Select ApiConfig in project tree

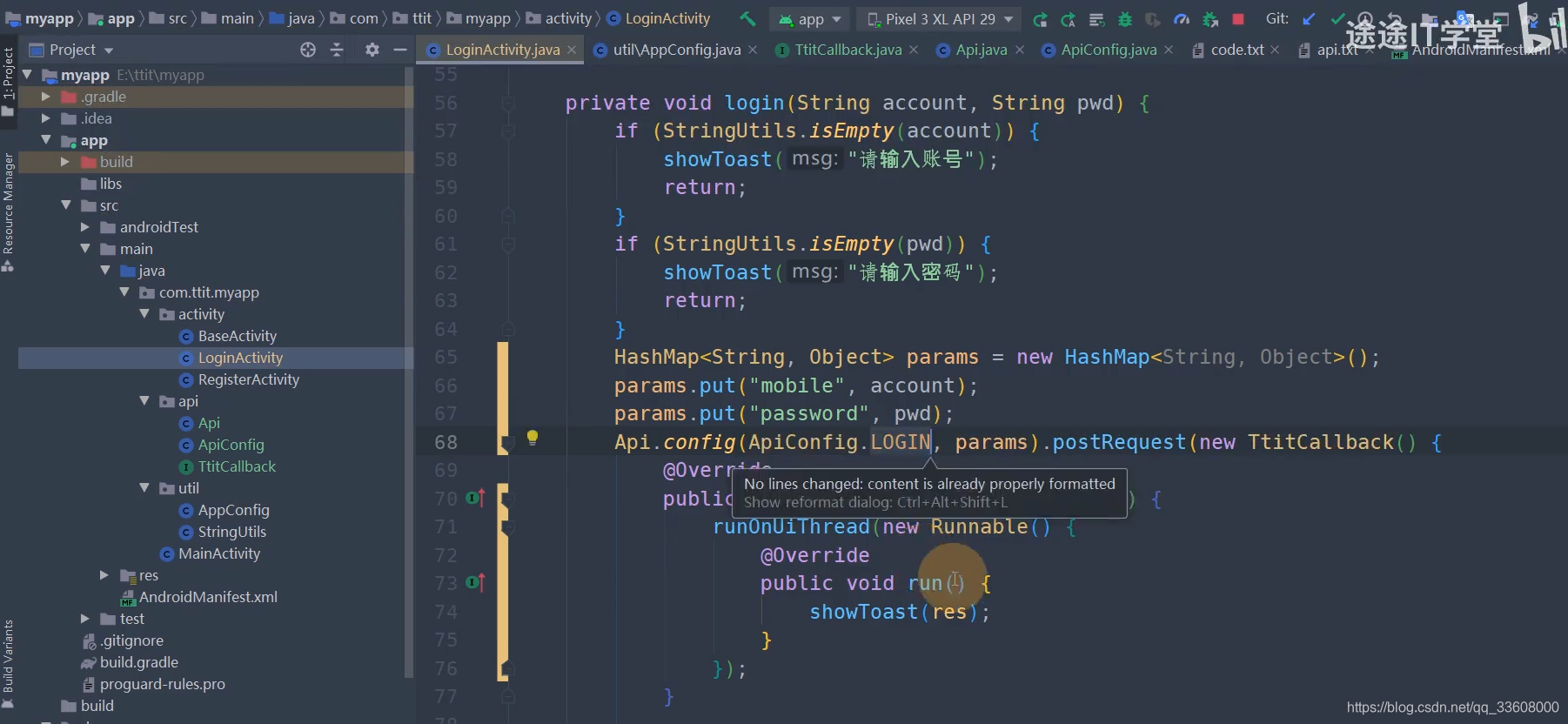point(222,445)
